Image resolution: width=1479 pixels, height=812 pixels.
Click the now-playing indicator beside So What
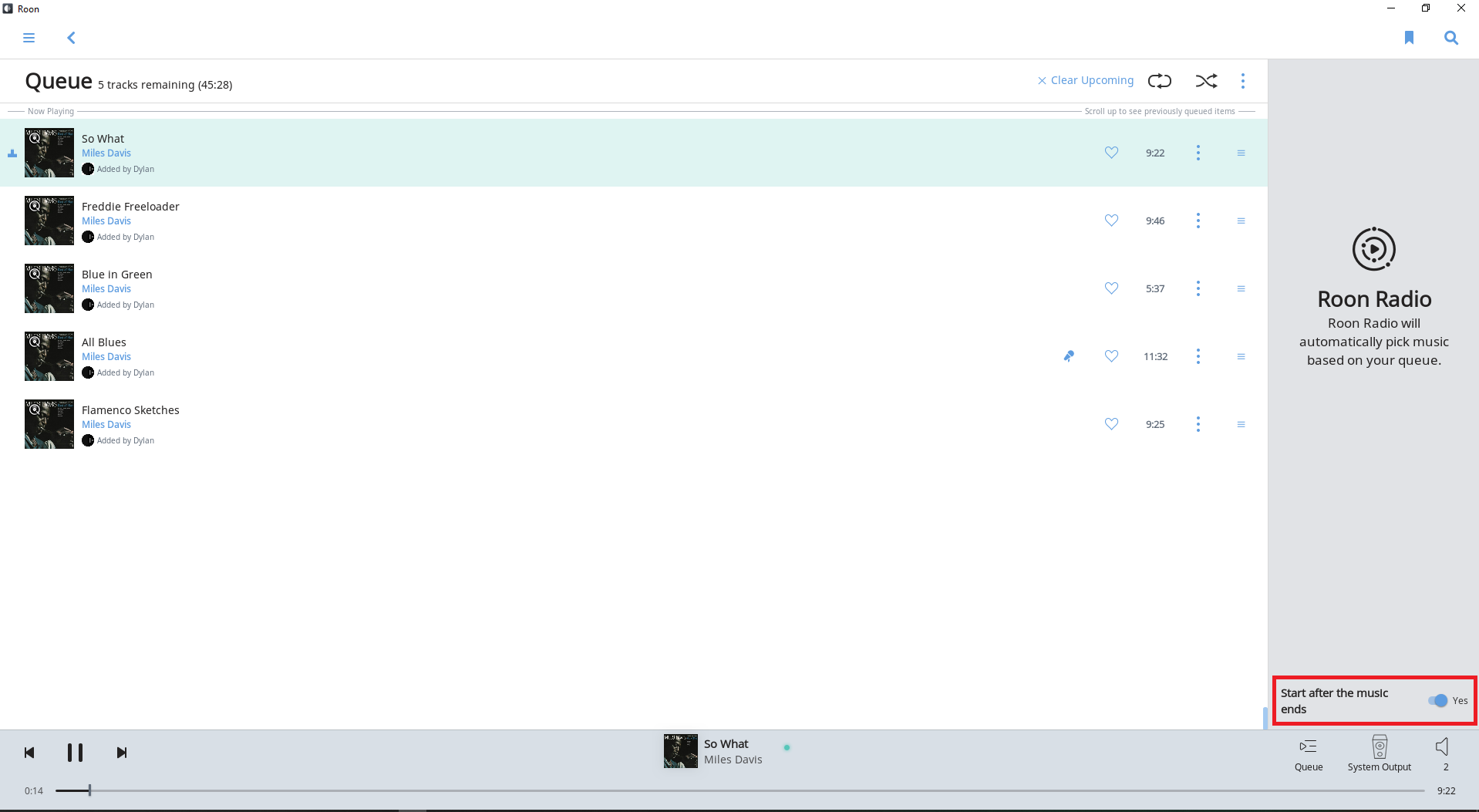click(12, 153)
